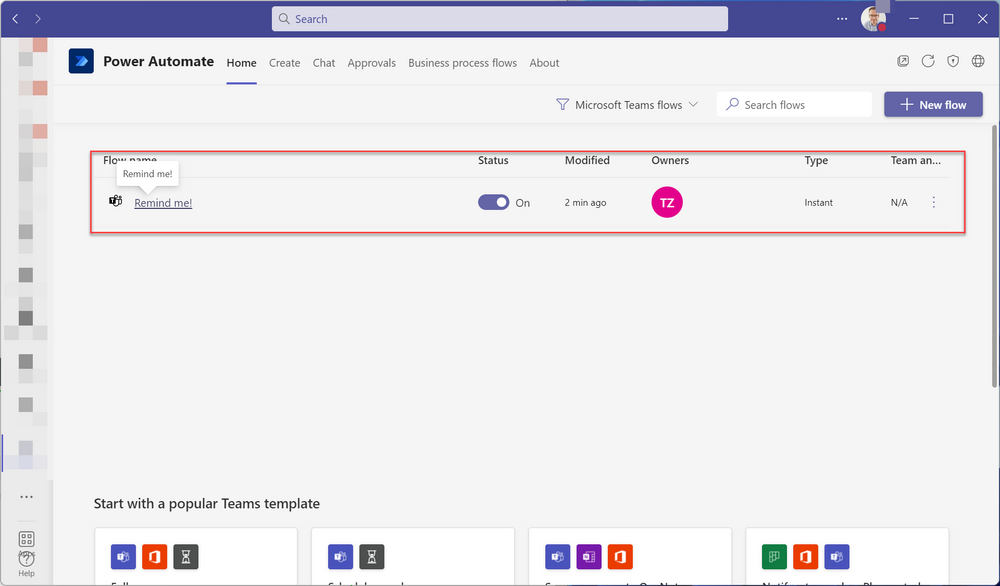The width and height of the screenshot is (1000, 586).
Task: Click the Teams icon beside Remind me flow
Action: point(116,201)
